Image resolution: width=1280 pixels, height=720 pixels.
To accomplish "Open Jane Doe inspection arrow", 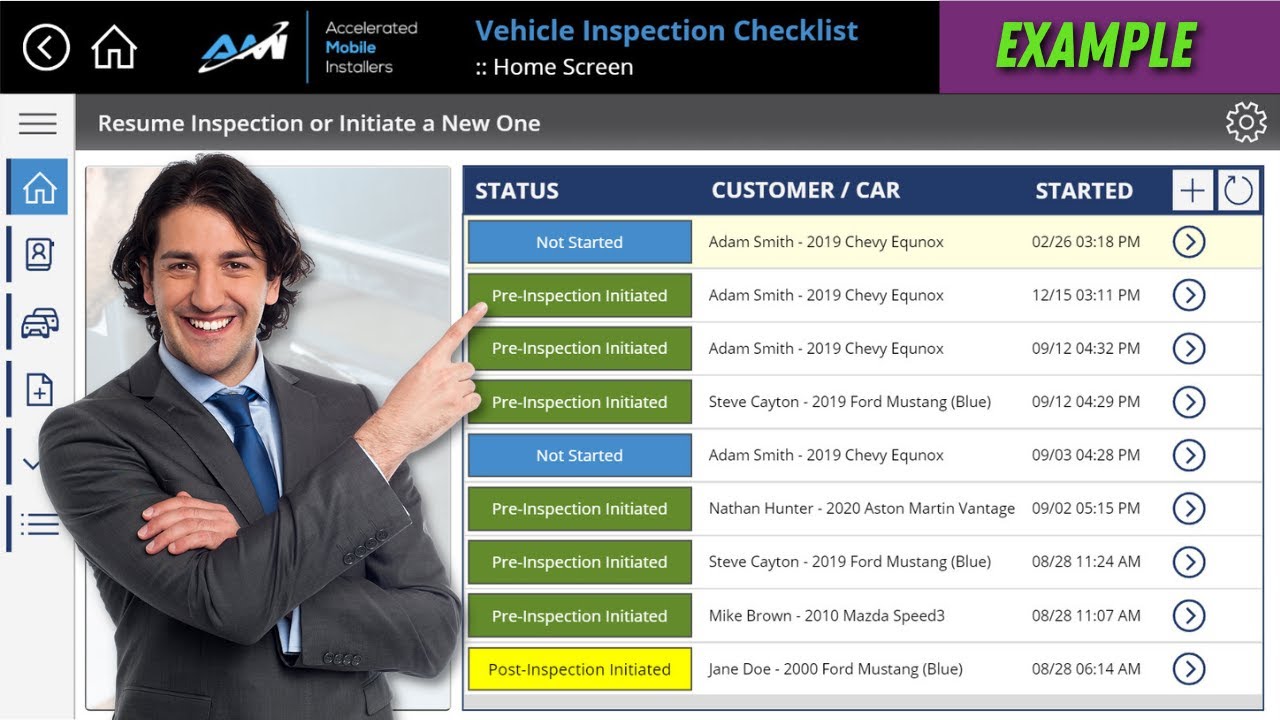I will click(x=1189, y=669).
